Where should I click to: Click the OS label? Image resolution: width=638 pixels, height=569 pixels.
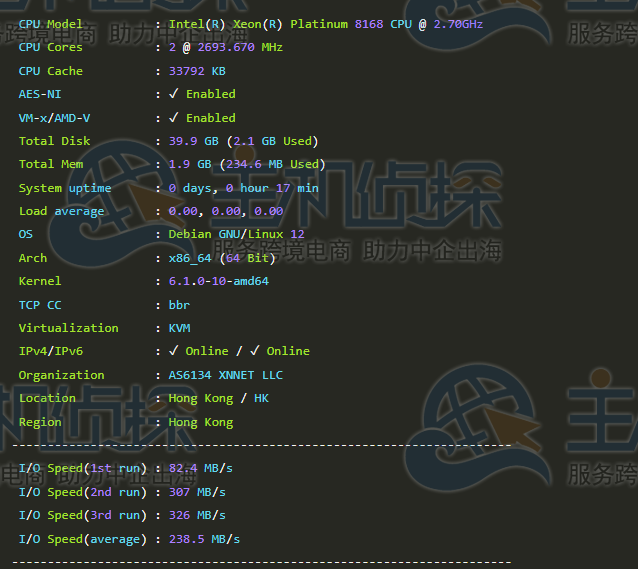26,234
